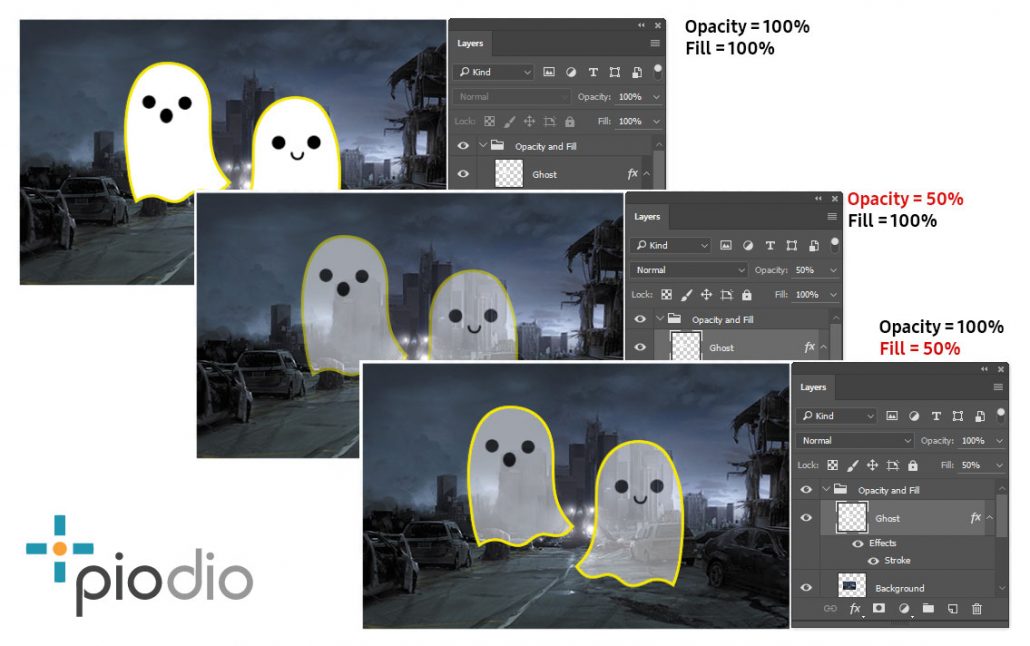Click type layer filter in top Layers panel
1030x646 pixels.
(x=593, y=72)
